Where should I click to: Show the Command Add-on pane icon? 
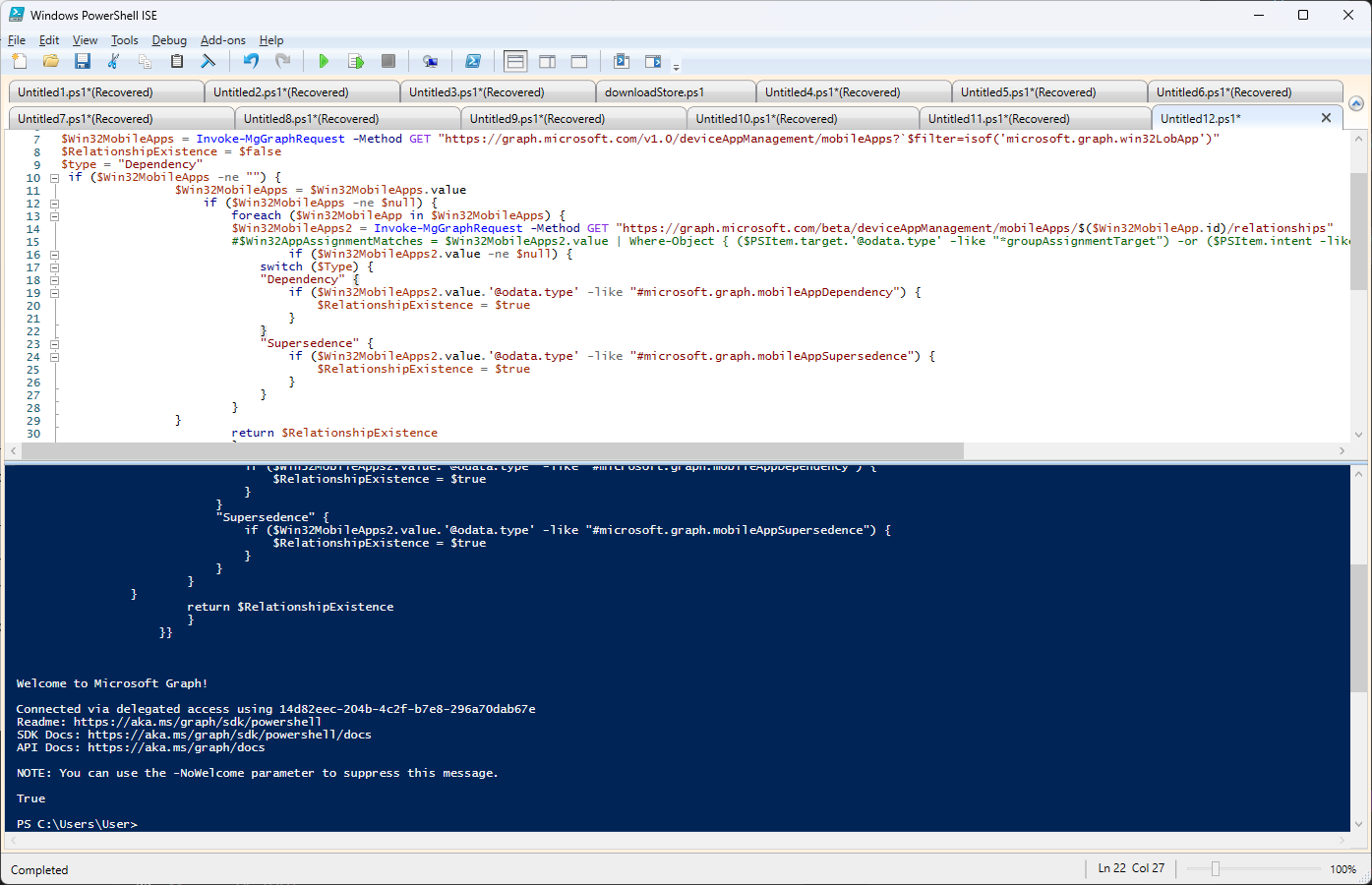click(x=653, y=61)
